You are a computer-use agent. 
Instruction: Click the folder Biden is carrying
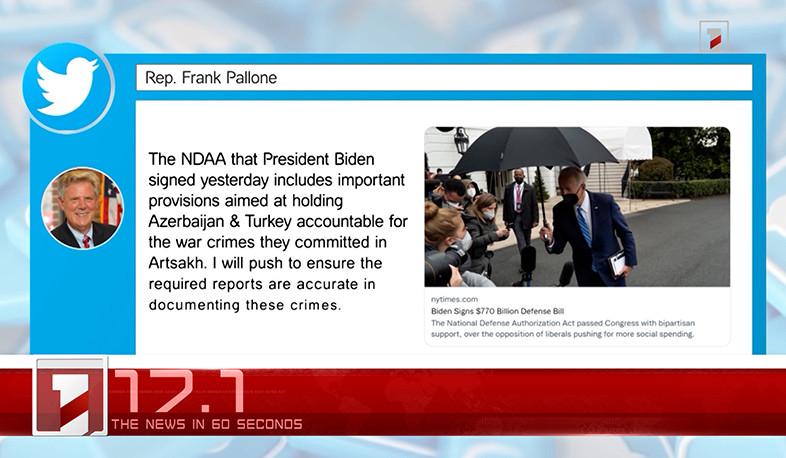[x=617, y=264]
